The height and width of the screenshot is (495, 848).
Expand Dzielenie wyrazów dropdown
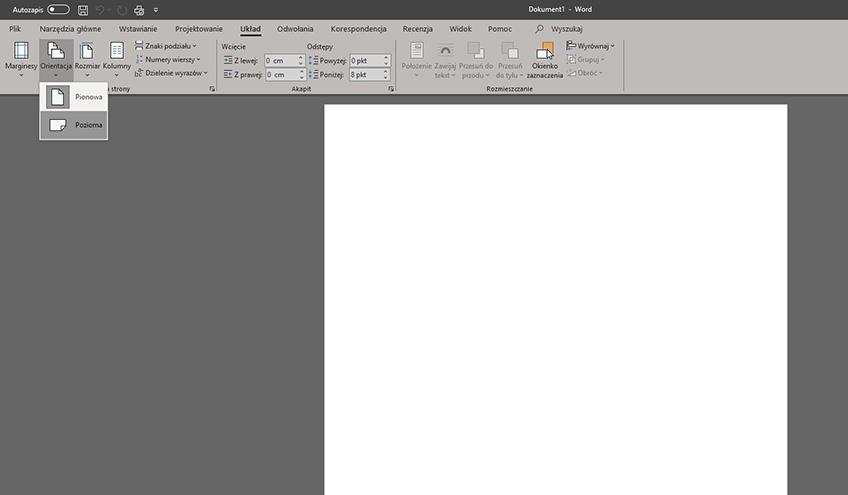[171, 73]
